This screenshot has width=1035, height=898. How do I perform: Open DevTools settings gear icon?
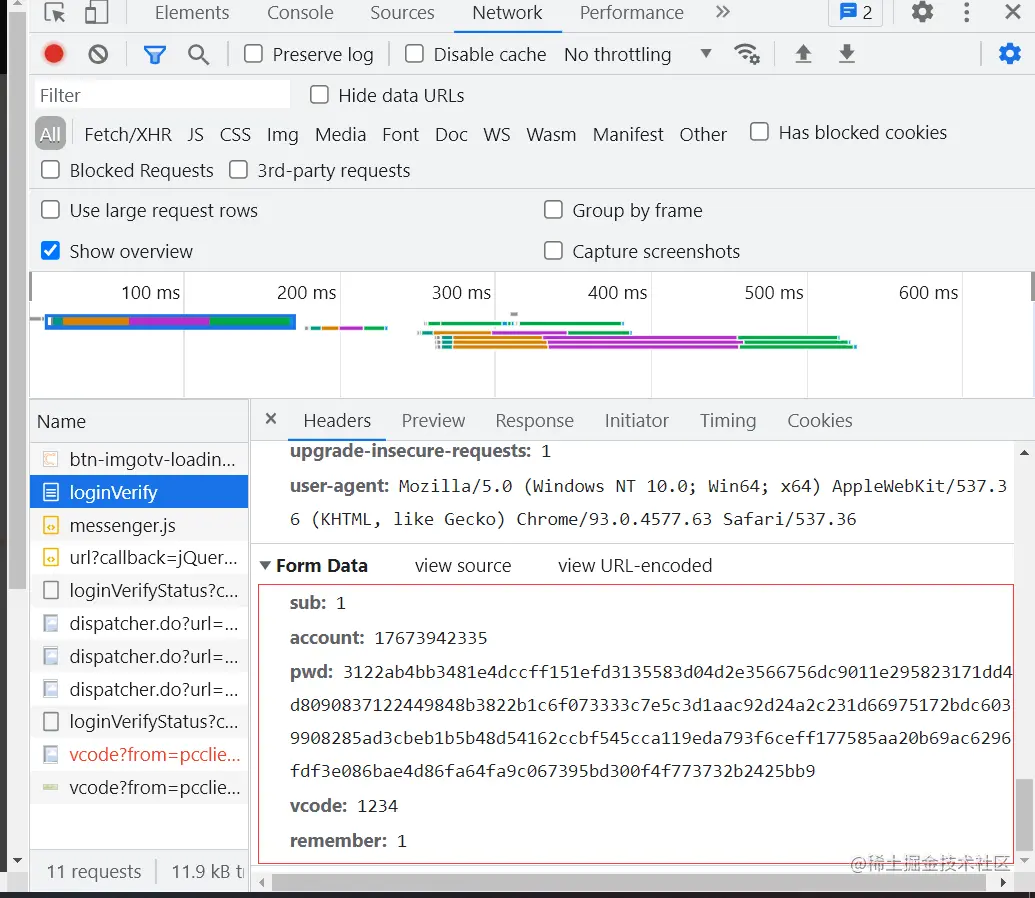(x=922, y=12)
